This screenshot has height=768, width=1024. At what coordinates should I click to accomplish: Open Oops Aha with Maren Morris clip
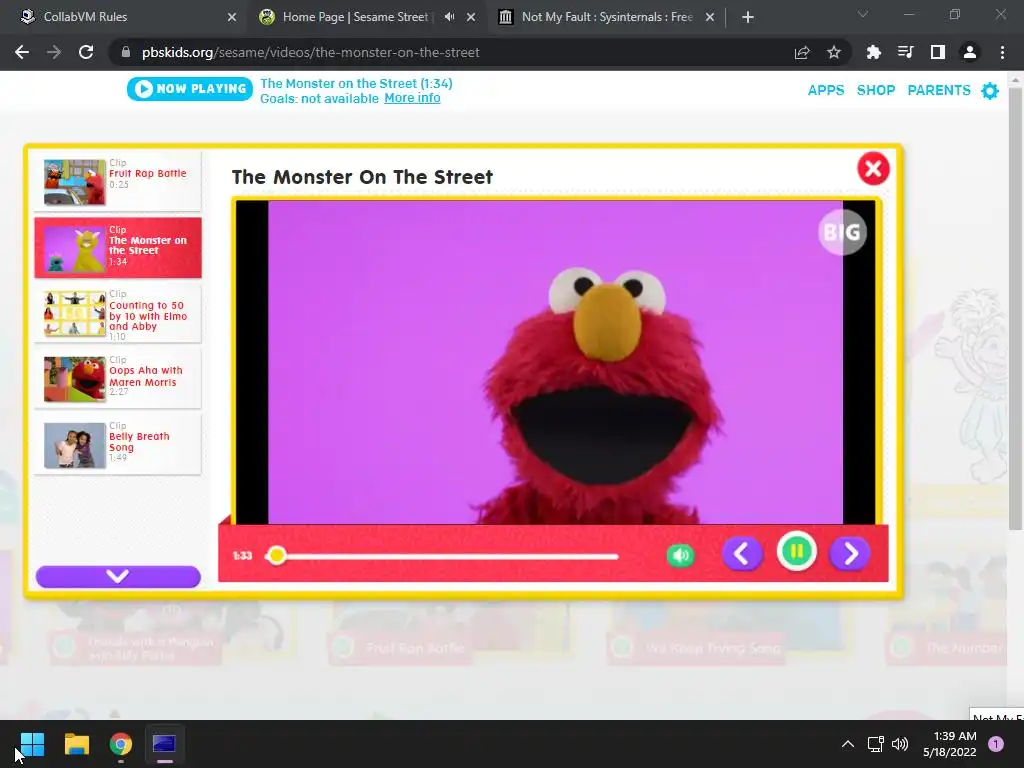tap(118, 379)
